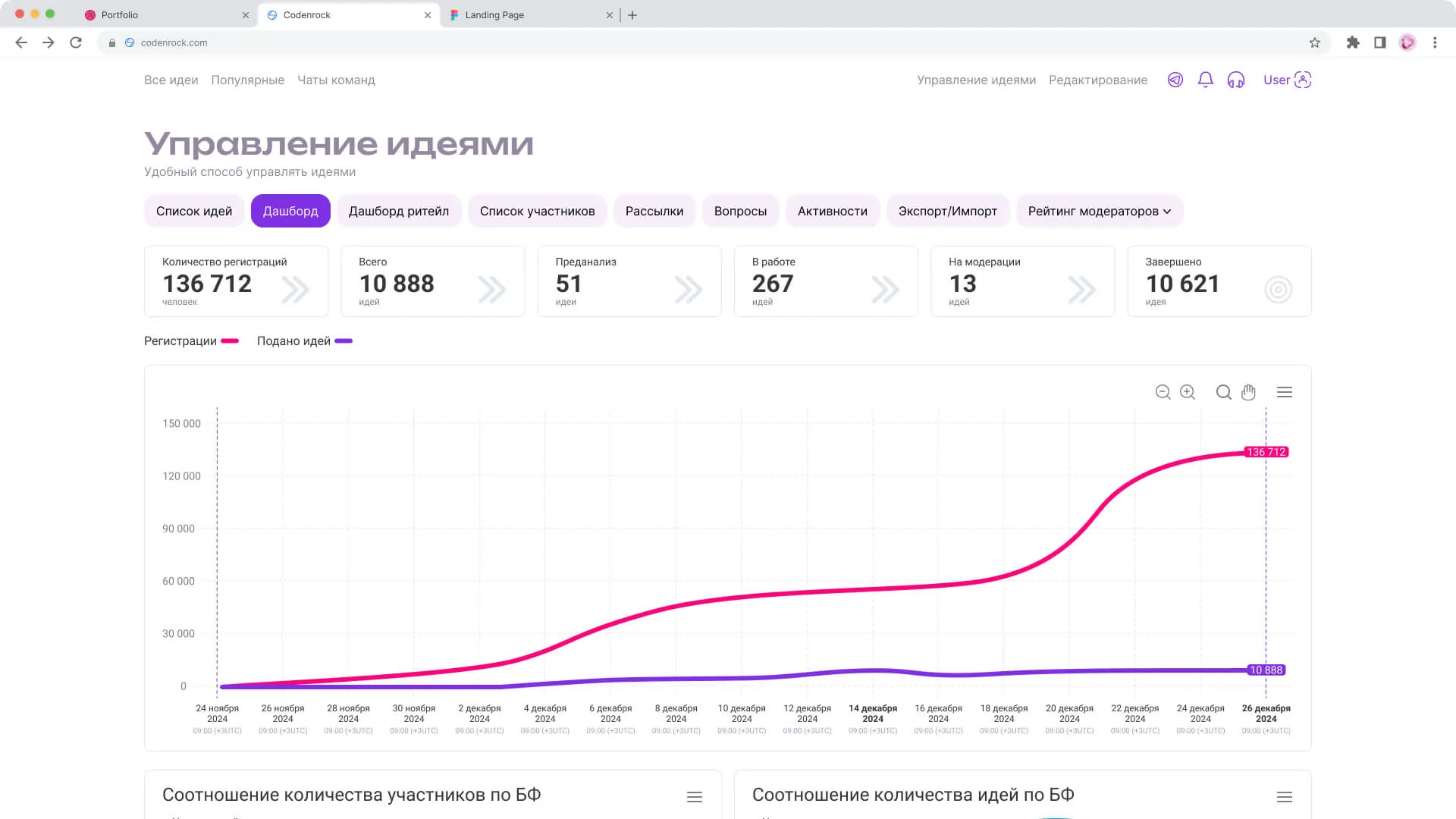The image size is (1456, 819).
Task: Zoom in on the chart
Action: [1188, 392]
